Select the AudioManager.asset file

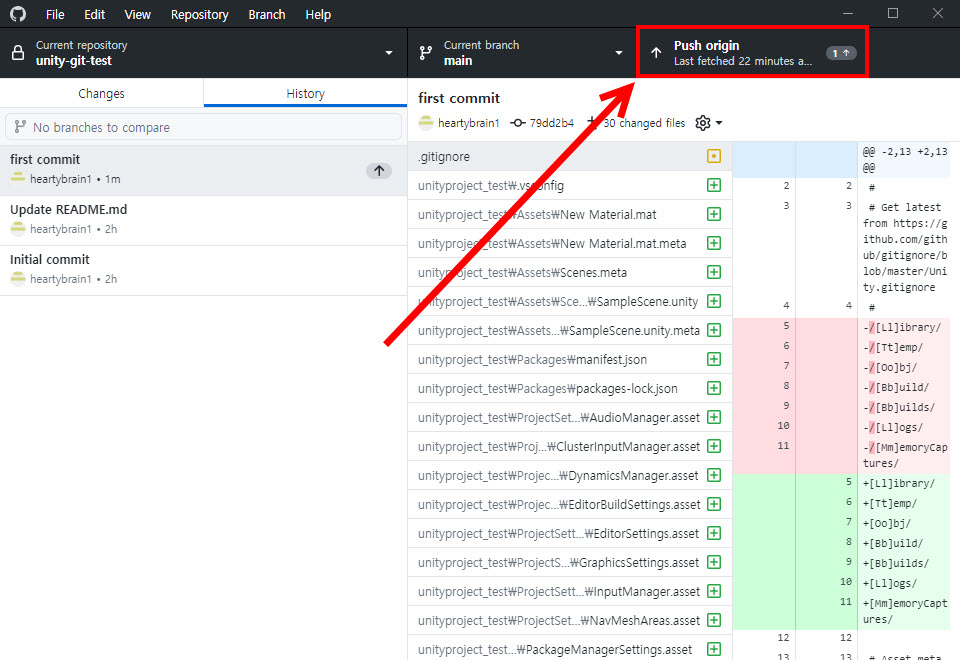[x=569, y=418]
